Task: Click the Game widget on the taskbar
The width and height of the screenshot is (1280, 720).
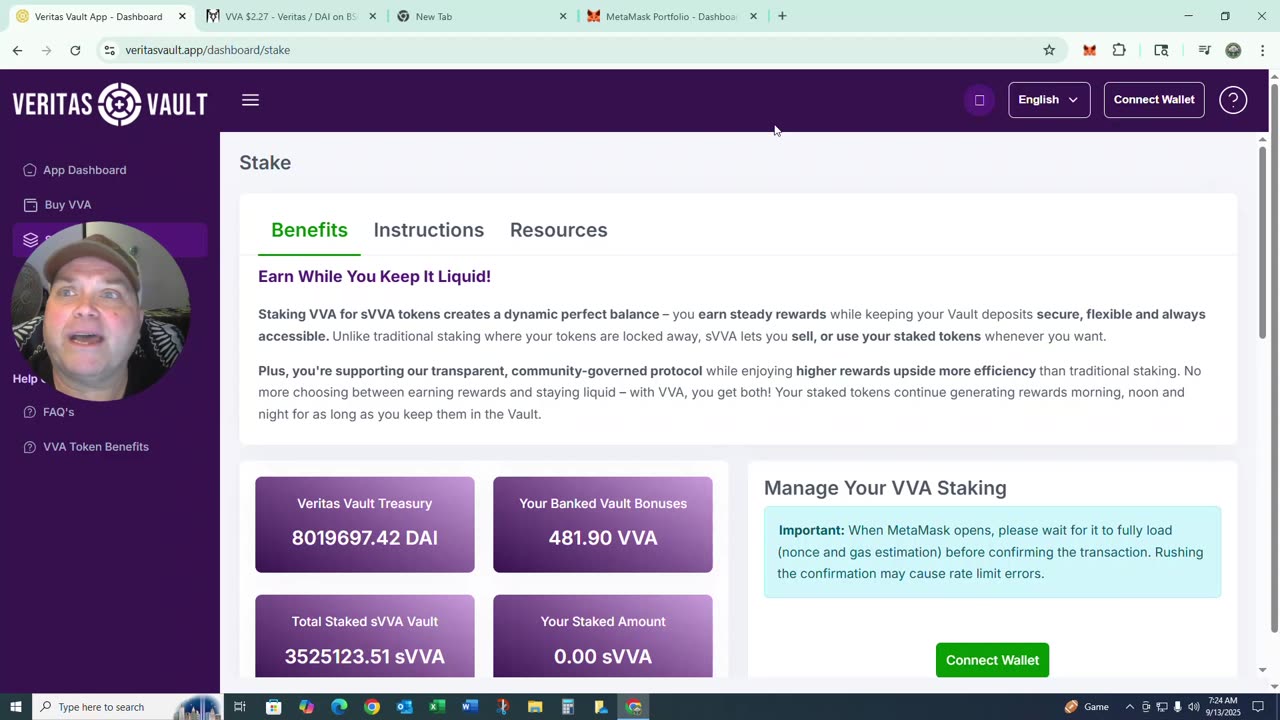Action: click(x=1087, y=707)
